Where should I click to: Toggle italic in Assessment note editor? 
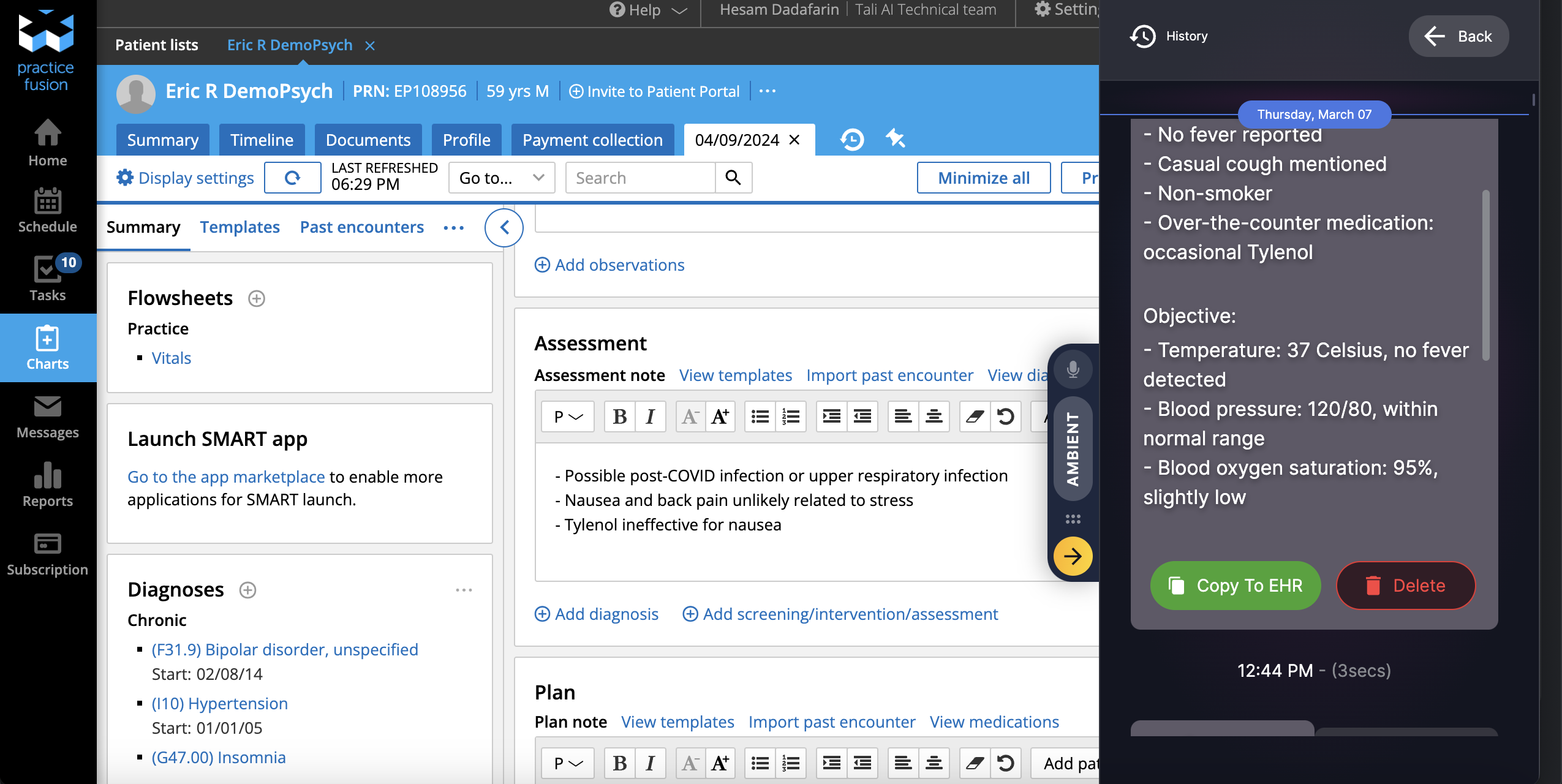pyautogui.click(x=650, y=417)
